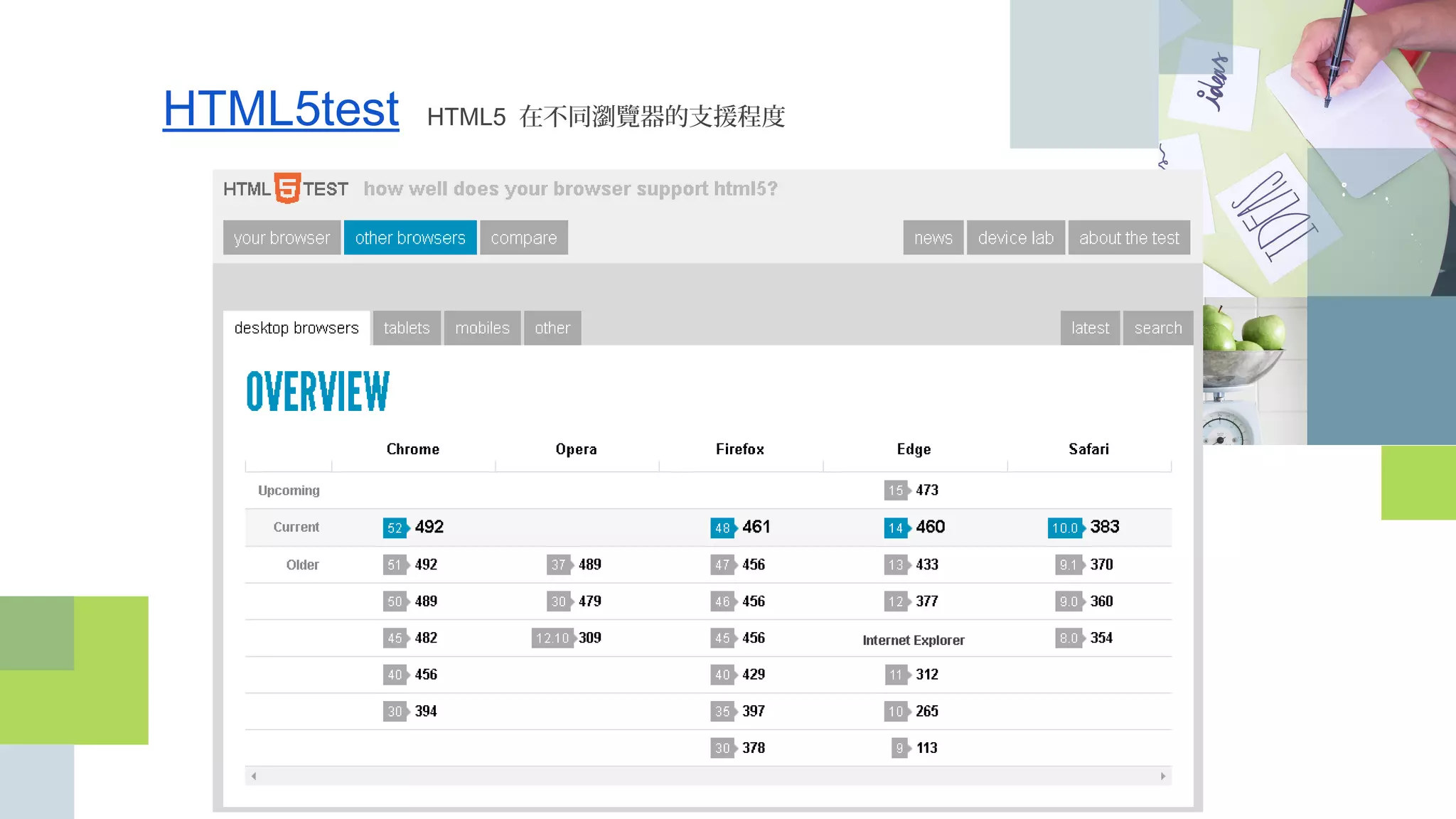The height and width of the screenshot is (819, 1456).
Task: Select Firefox 35 score 397
Action: [738, 711]
